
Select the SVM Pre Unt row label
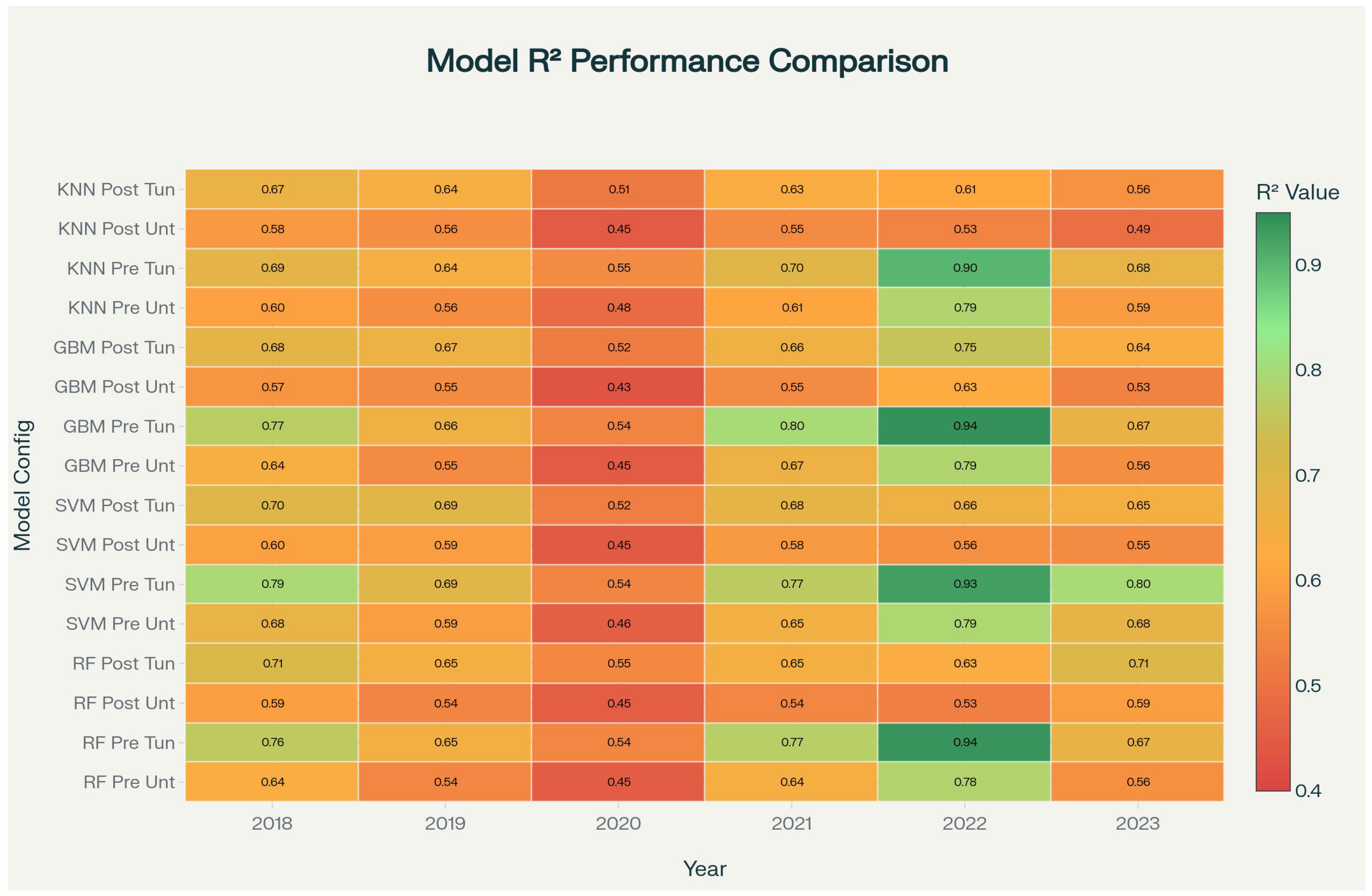pos(120,624)
